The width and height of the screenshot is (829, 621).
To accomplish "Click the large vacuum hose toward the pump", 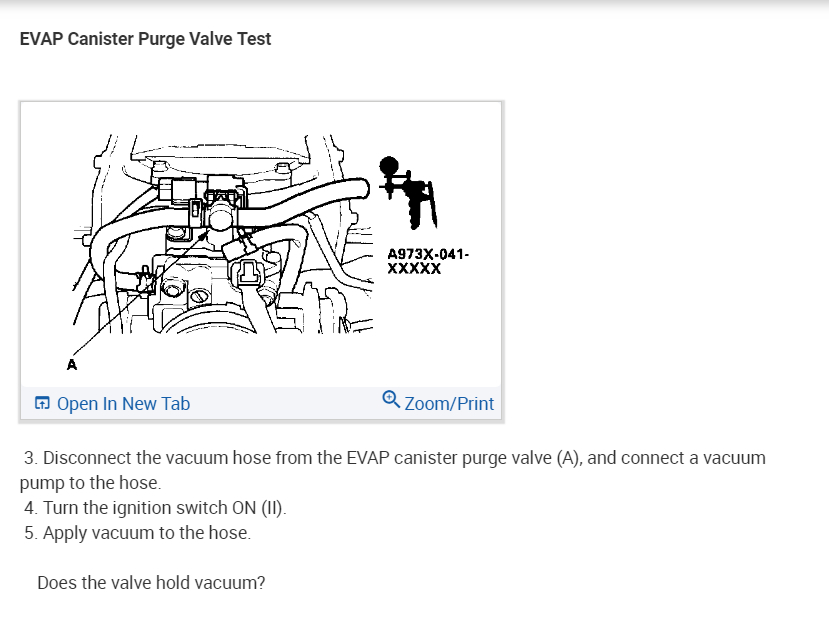I will (x=307, y=200).
